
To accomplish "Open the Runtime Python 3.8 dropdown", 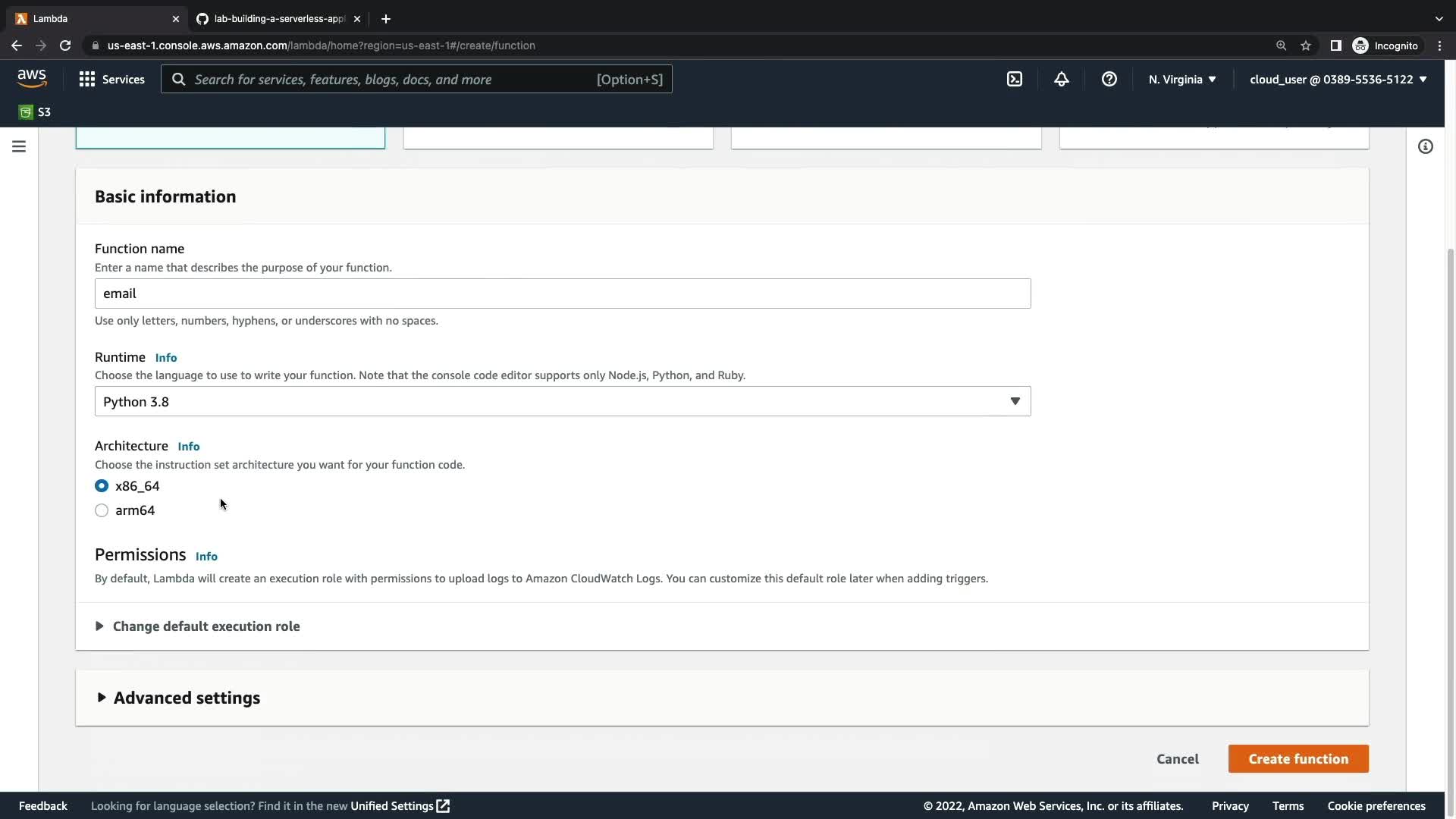I will pyautogui.click(x=562, y=401).
